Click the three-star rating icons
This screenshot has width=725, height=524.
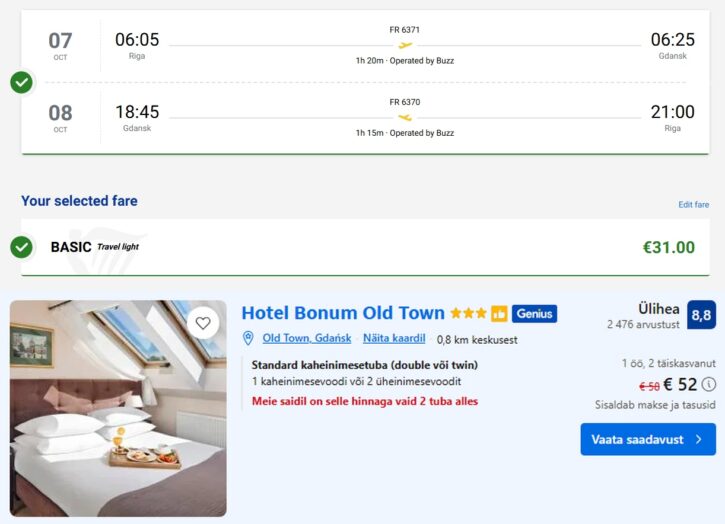tap(468, 314)
